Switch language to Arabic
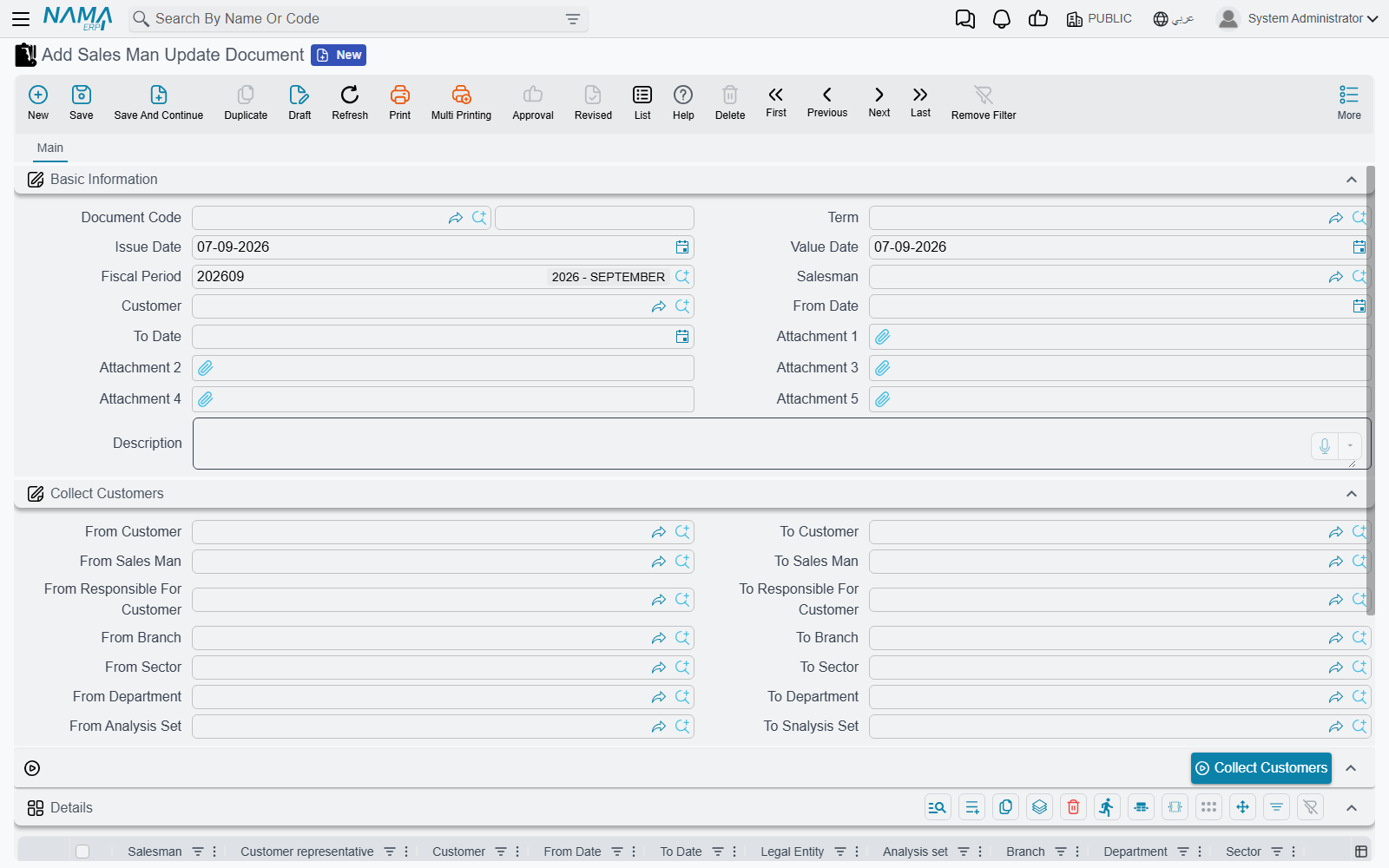Image resolution: width=1389 pixels, height=868 pixels. (1174, 18)
